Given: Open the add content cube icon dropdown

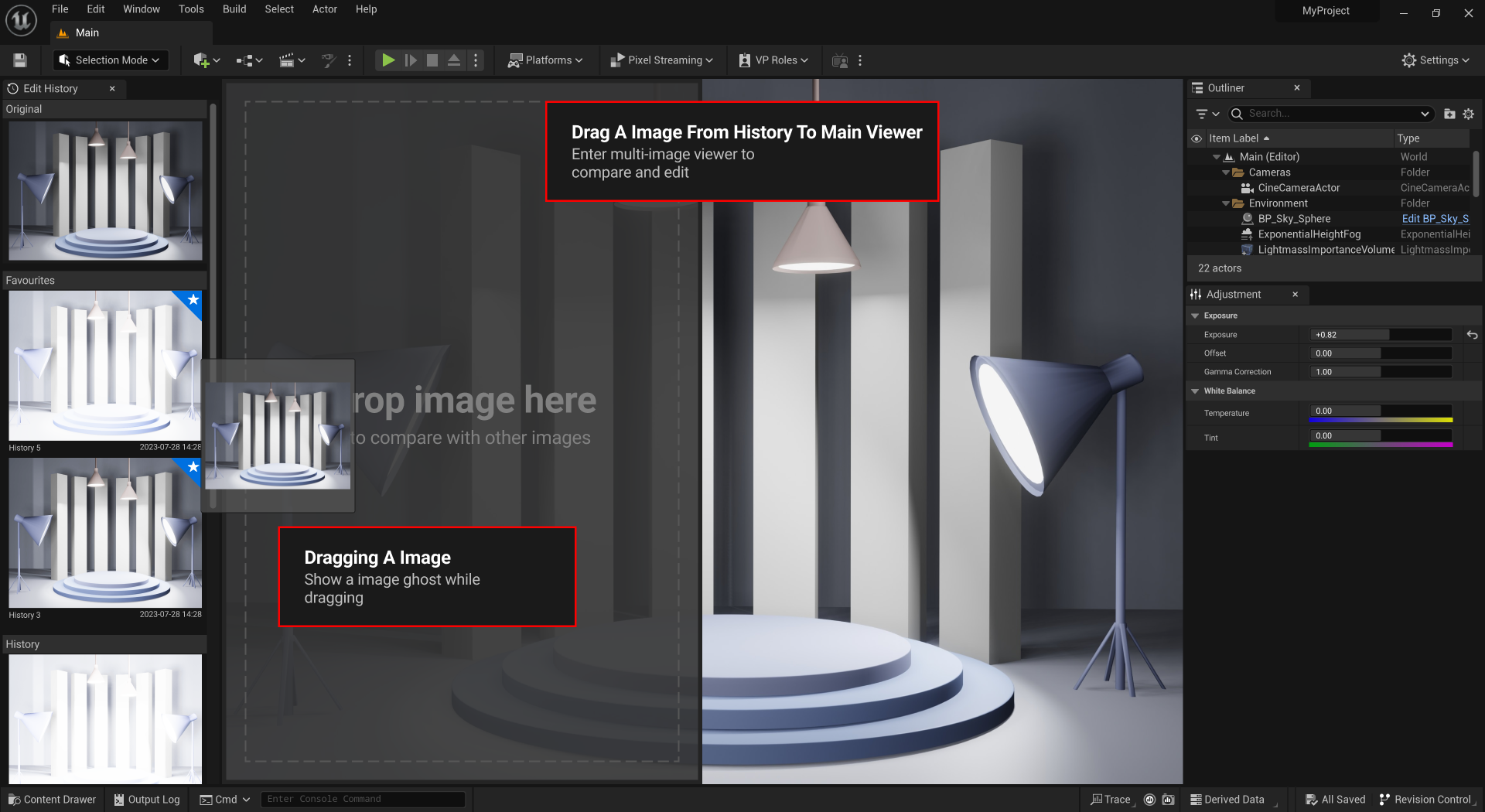Looking at the screenshot, I should 207,60.
